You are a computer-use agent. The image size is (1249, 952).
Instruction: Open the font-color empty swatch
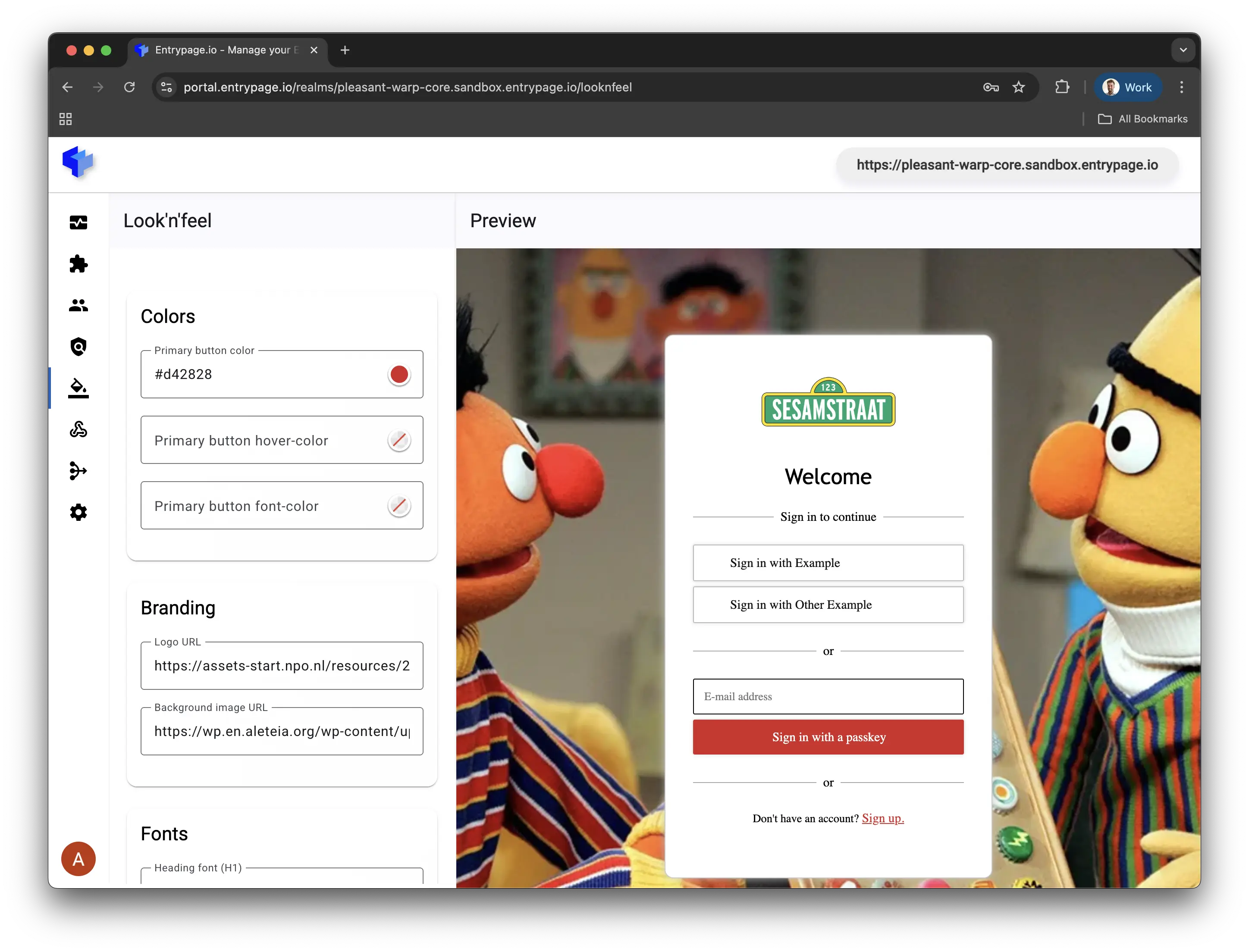(399, 506)
